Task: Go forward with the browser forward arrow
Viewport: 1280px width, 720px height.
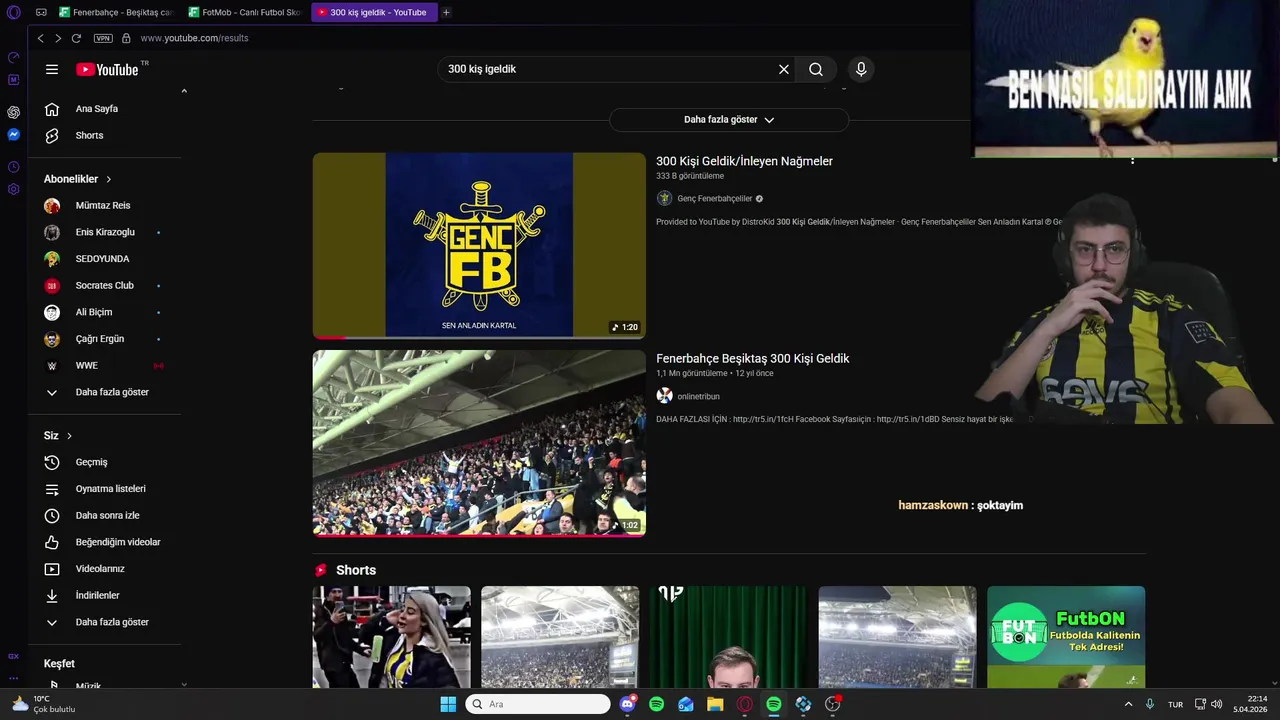Action: coord(58,38)
